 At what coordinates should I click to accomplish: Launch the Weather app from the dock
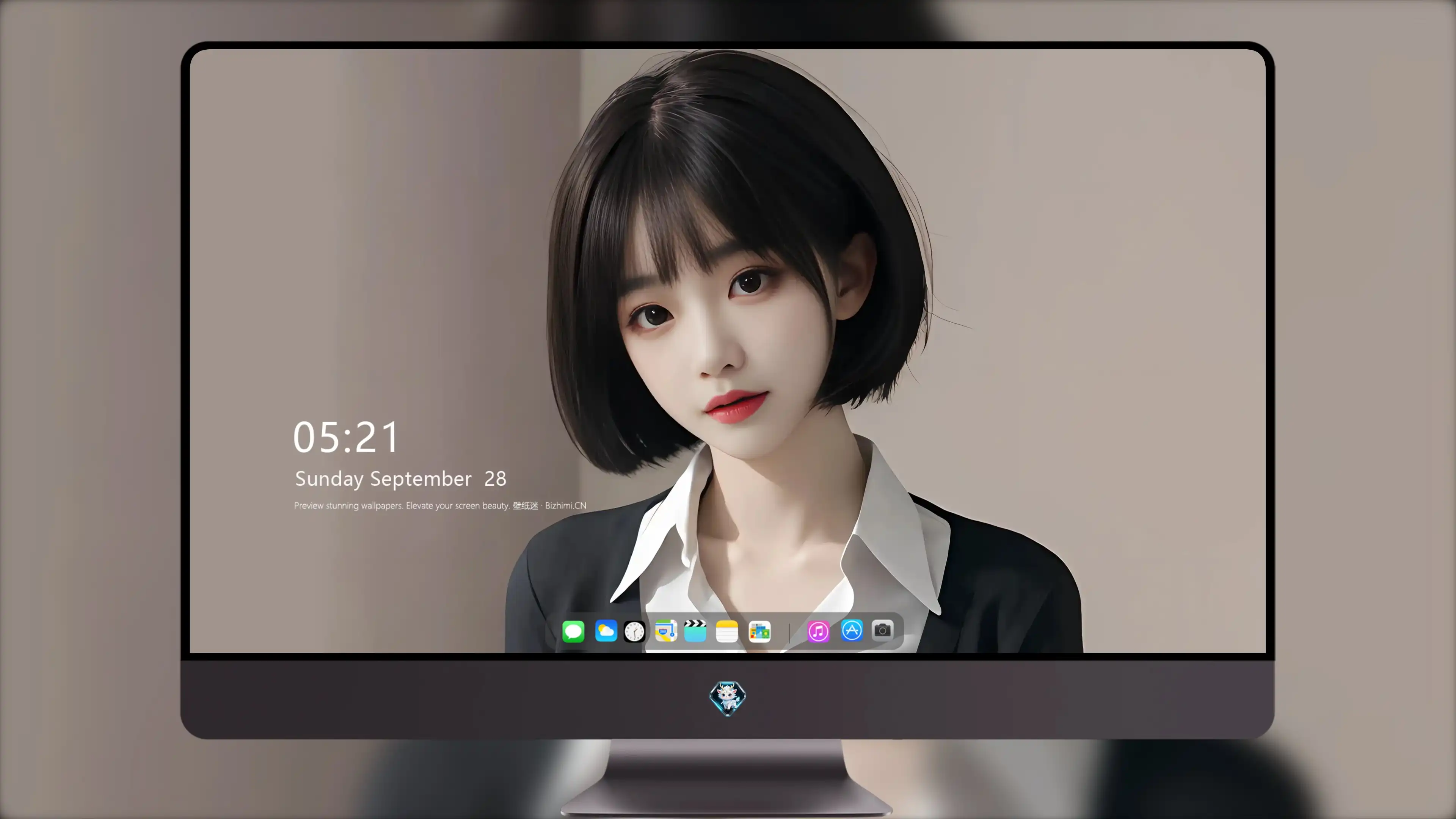[606, 631]
